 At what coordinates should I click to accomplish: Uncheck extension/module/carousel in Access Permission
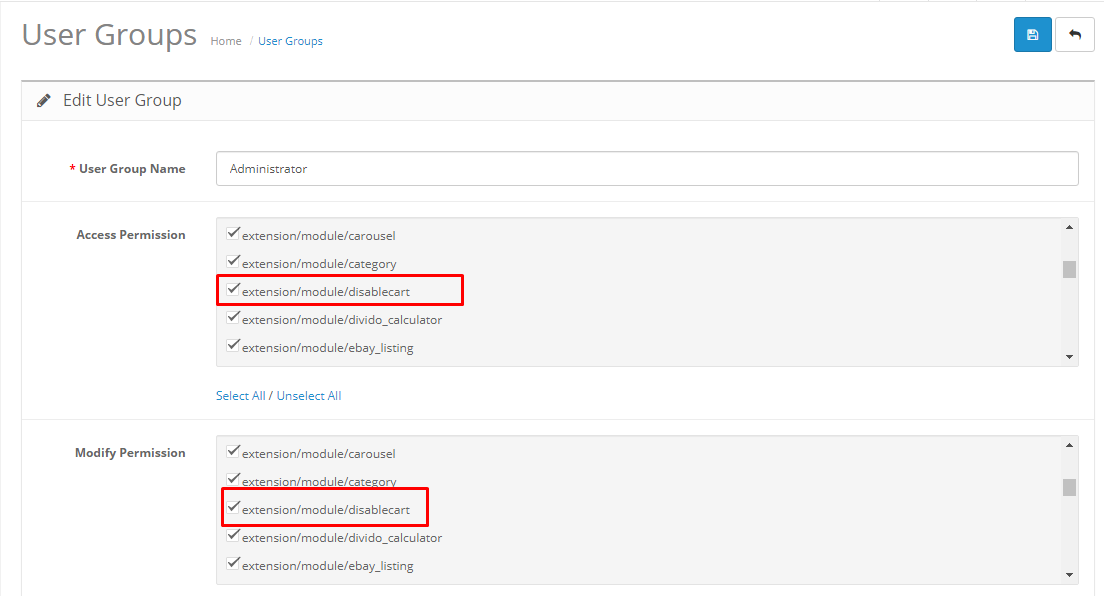point(233,233)
